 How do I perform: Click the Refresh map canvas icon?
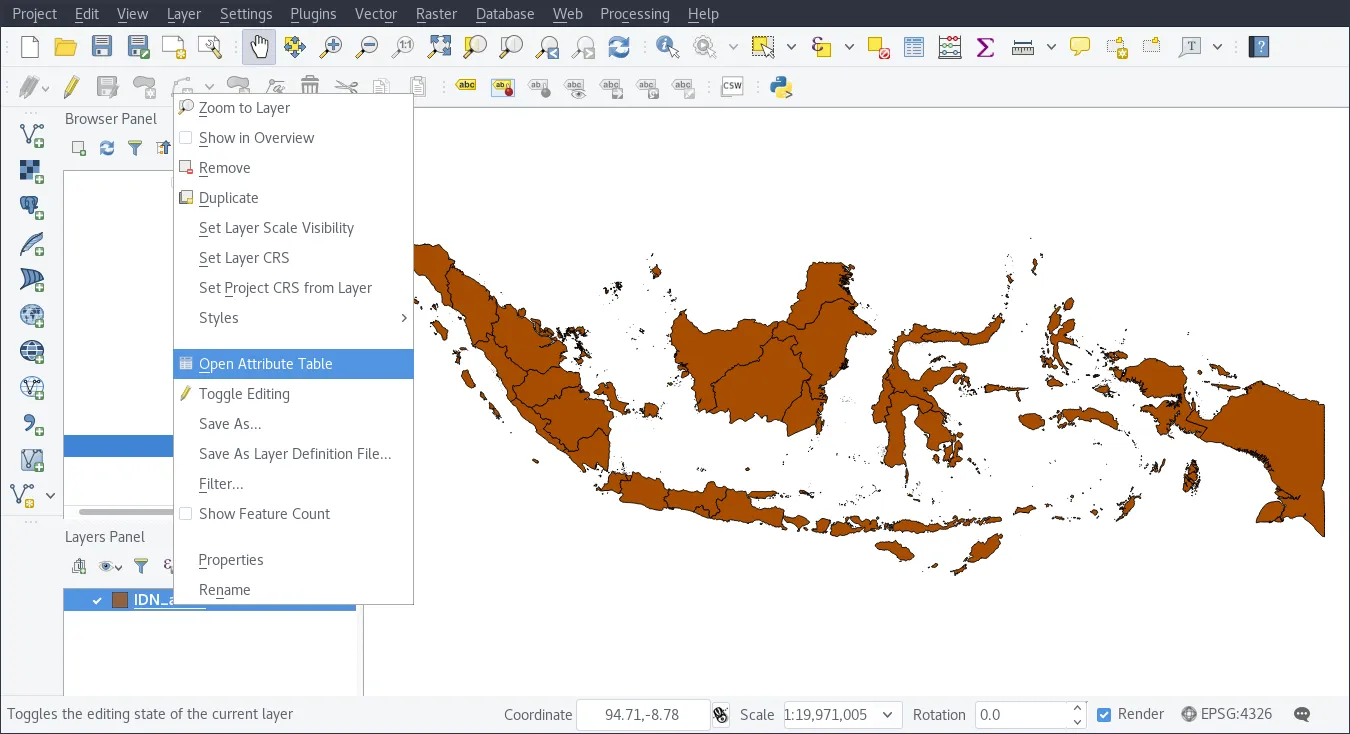pyautogui.click(x=619, y=46)
